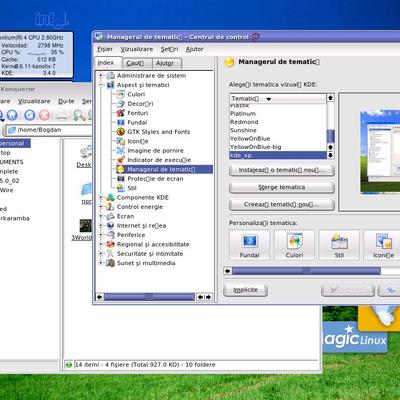Screen dimensions: 400x400
Task: Open Ajutor menu in Control Center
Action: pos(194,49)
